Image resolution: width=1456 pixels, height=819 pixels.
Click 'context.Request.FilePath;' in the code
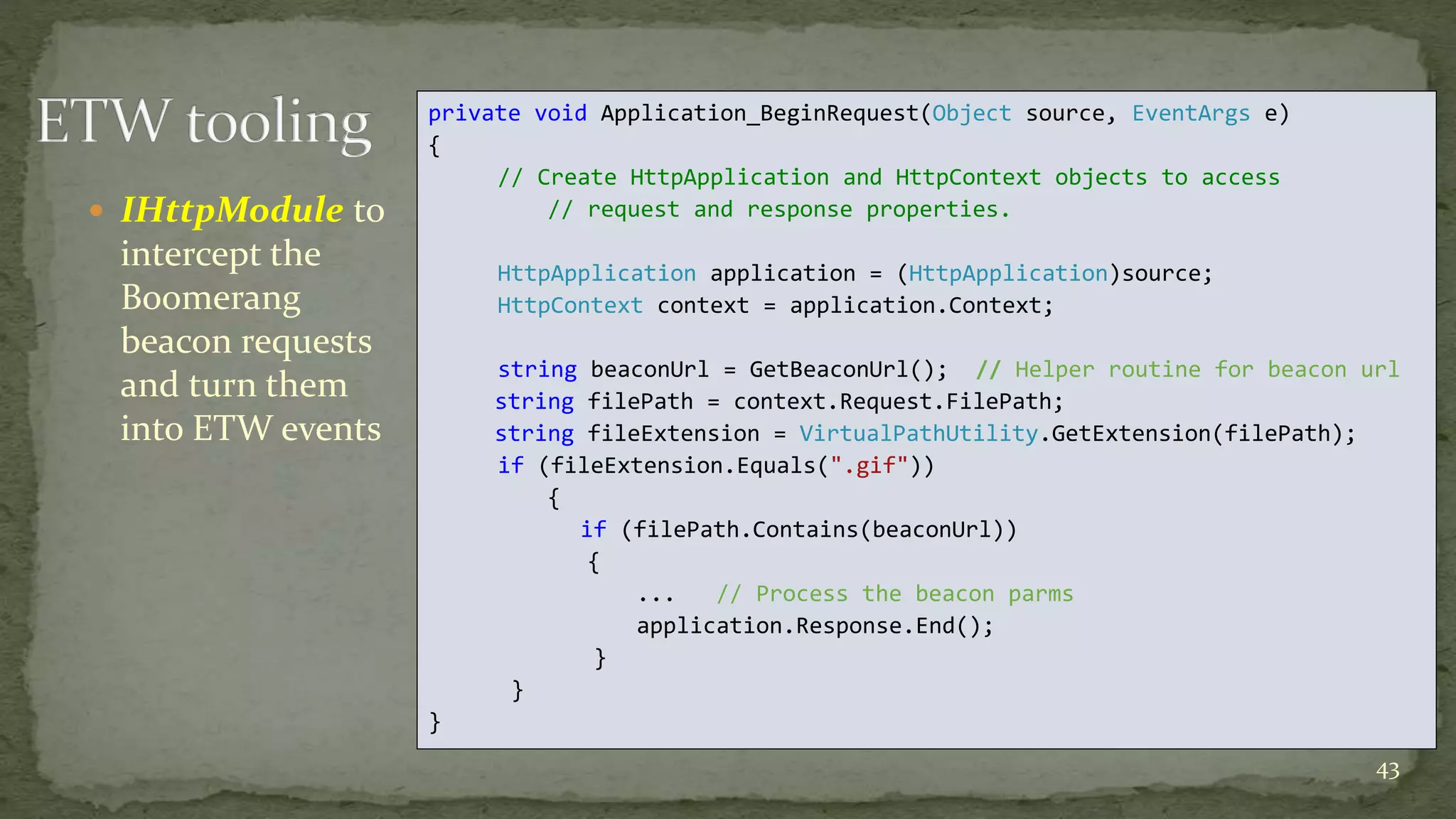click(x=899, y=402)
